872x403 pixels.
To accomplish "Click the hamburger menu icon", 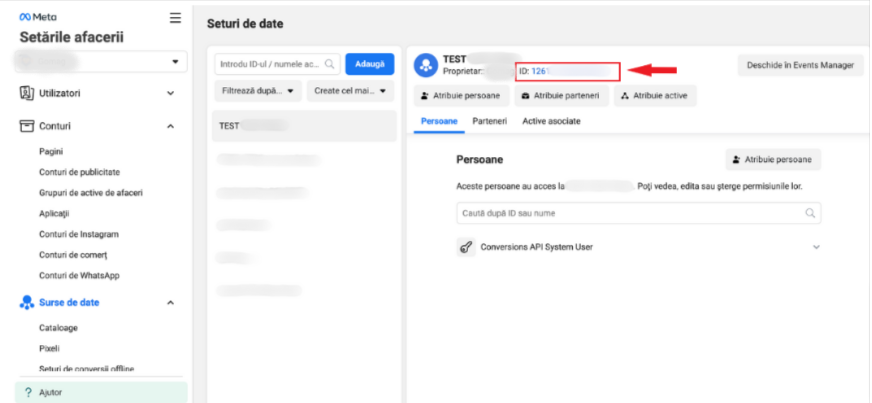I will click(176, 17).
